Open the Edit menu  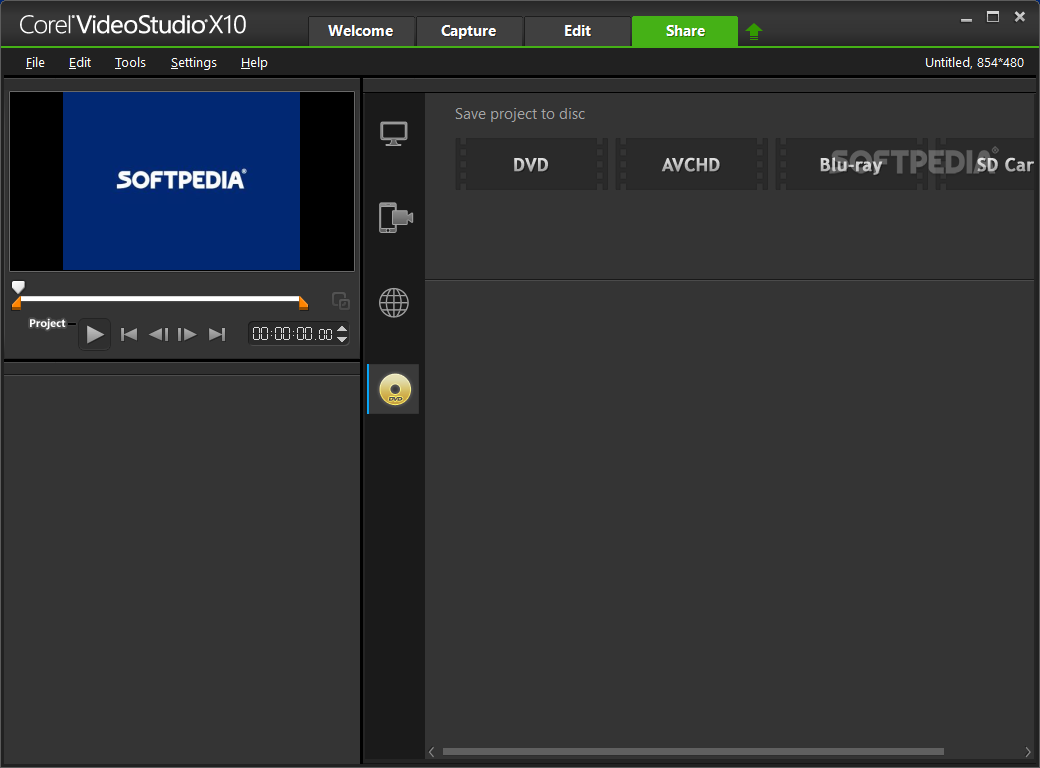coord(80,62)
